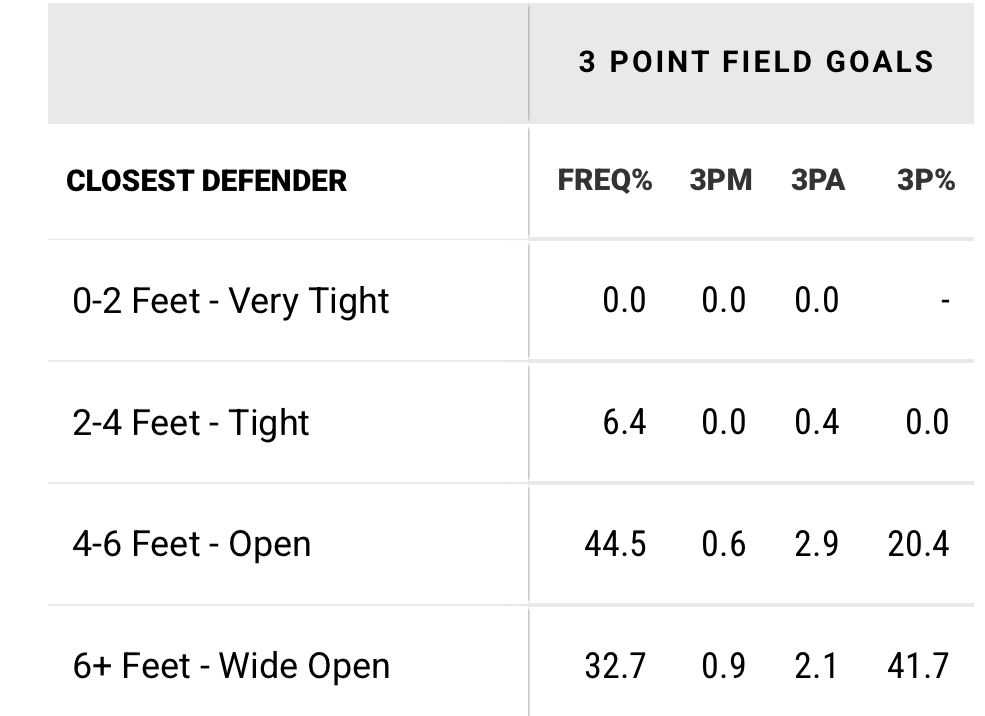Select the 4-6 Feet - Open row
Image resolution: width=985 pixels, height=716 pixels.
click(192, 545)
